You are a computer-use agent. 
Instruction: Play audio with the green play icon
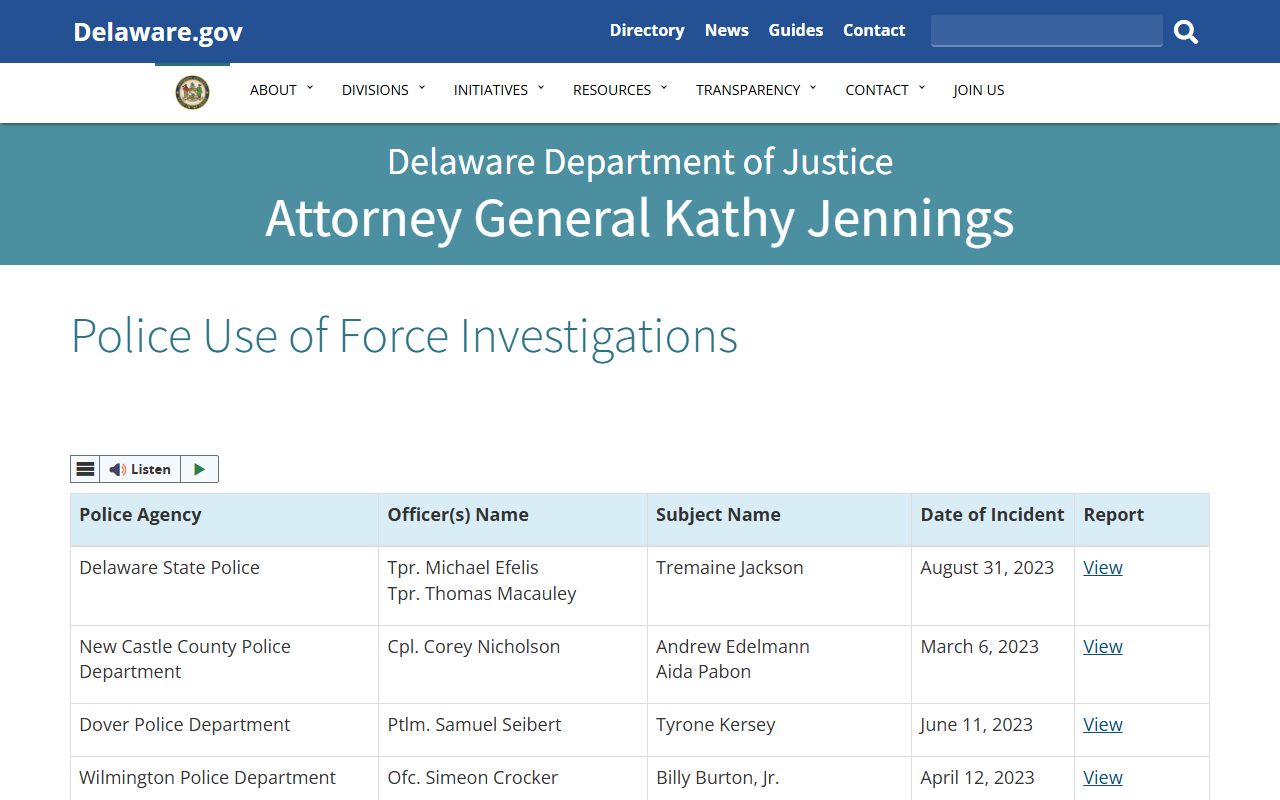pos(199,469)
